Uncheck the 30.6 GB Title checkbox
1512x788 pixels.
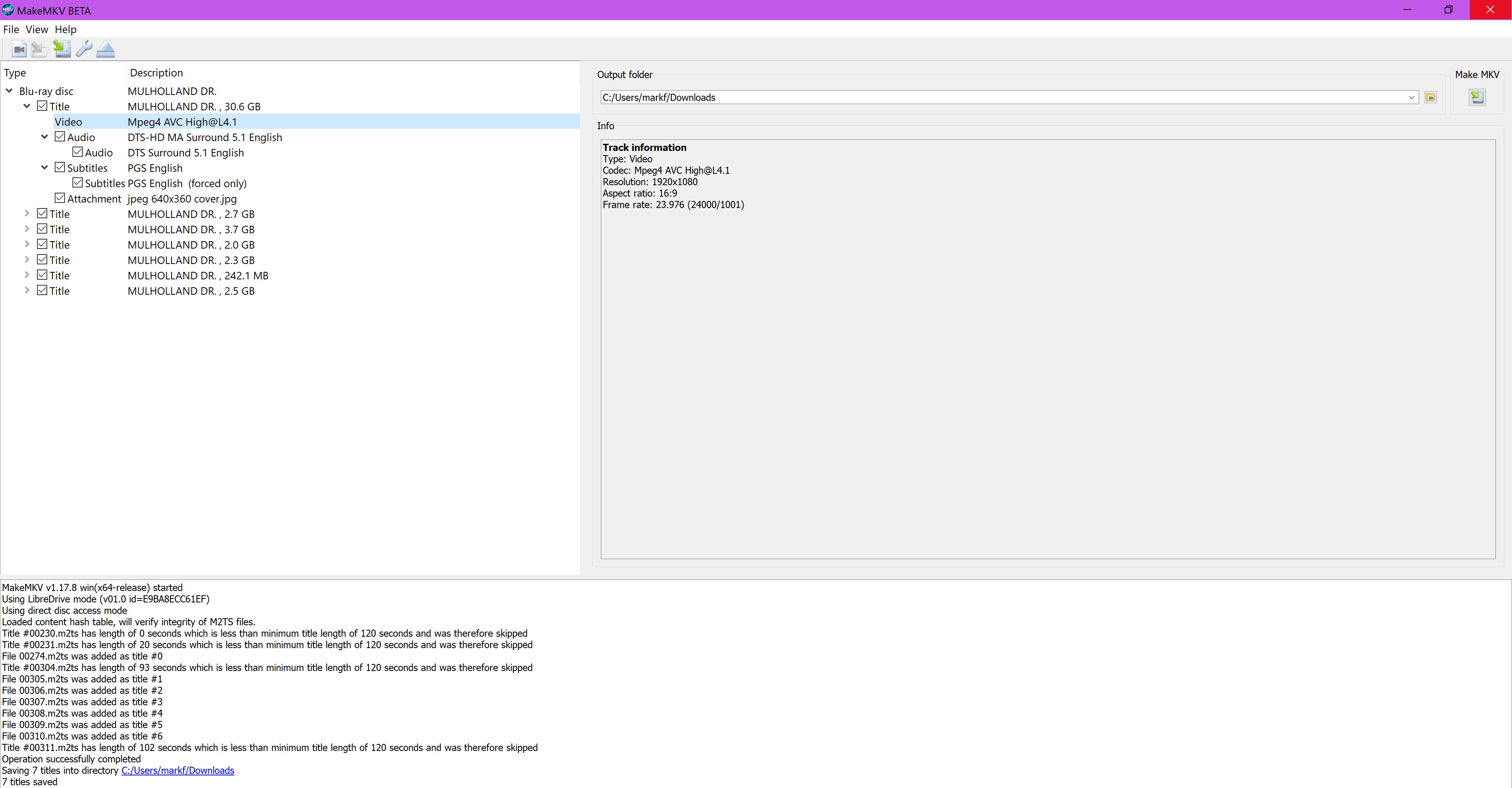coord(42,106)
